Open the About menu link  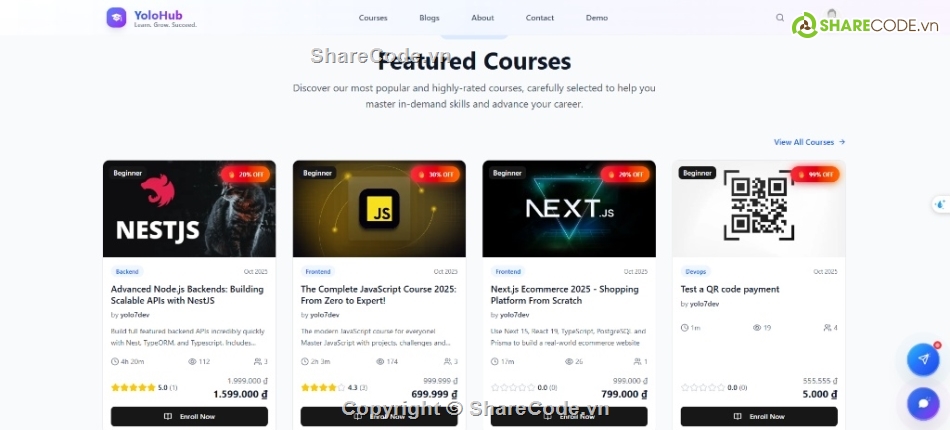coord(482,18)
